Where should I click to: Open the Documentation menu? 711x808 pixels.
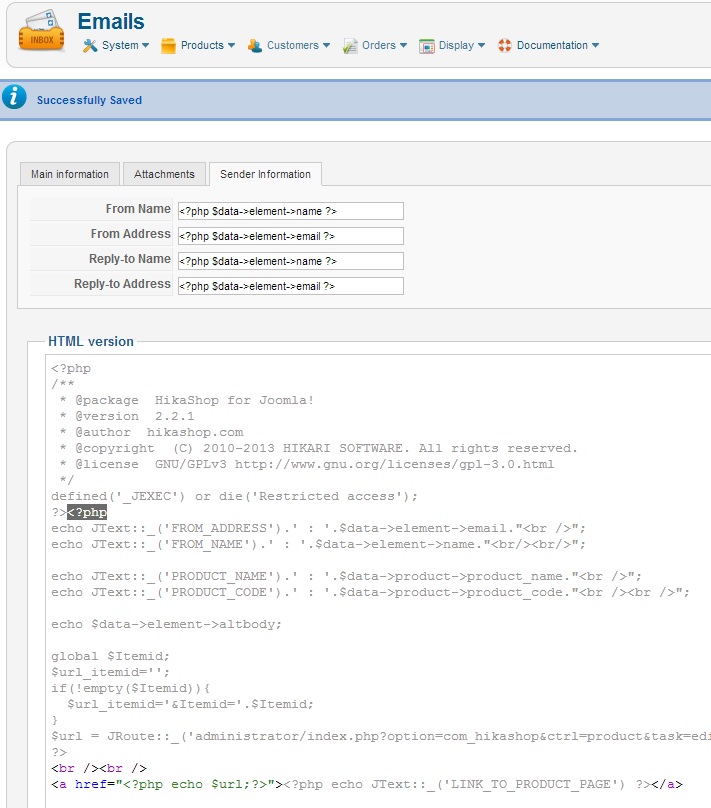click(x=552, y=46)
